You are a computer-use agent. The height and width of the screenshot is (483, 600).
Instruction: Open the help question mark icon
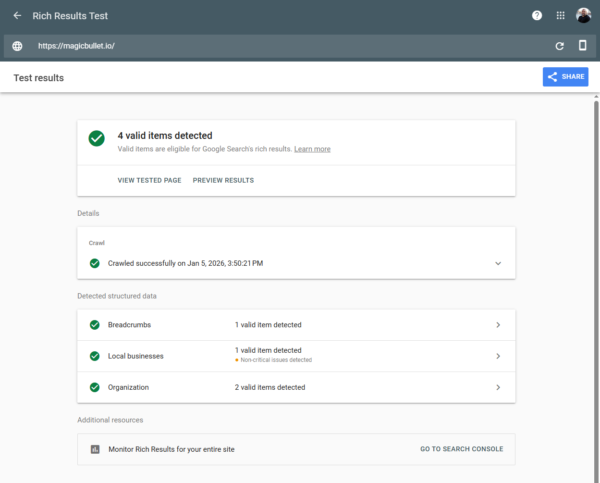coord(537,16)
